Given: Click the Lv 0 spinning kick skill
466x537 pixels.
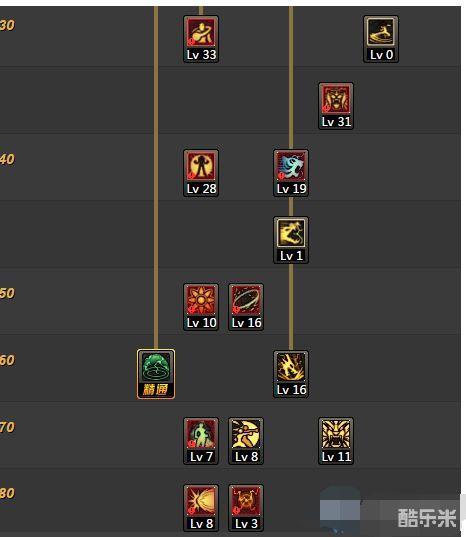Looking at the screenshot, I should pyautogui.click(x=381, y=39).
